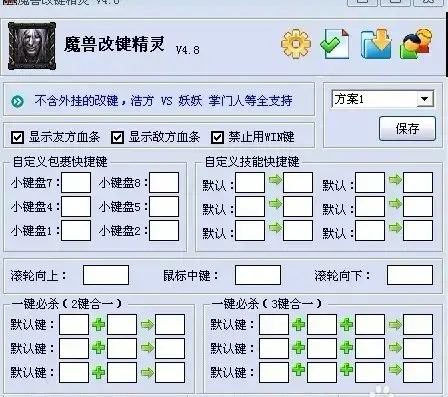Click the 鼠标中键 input field
This screenshot has width=448, height=397.
point(258,275)
